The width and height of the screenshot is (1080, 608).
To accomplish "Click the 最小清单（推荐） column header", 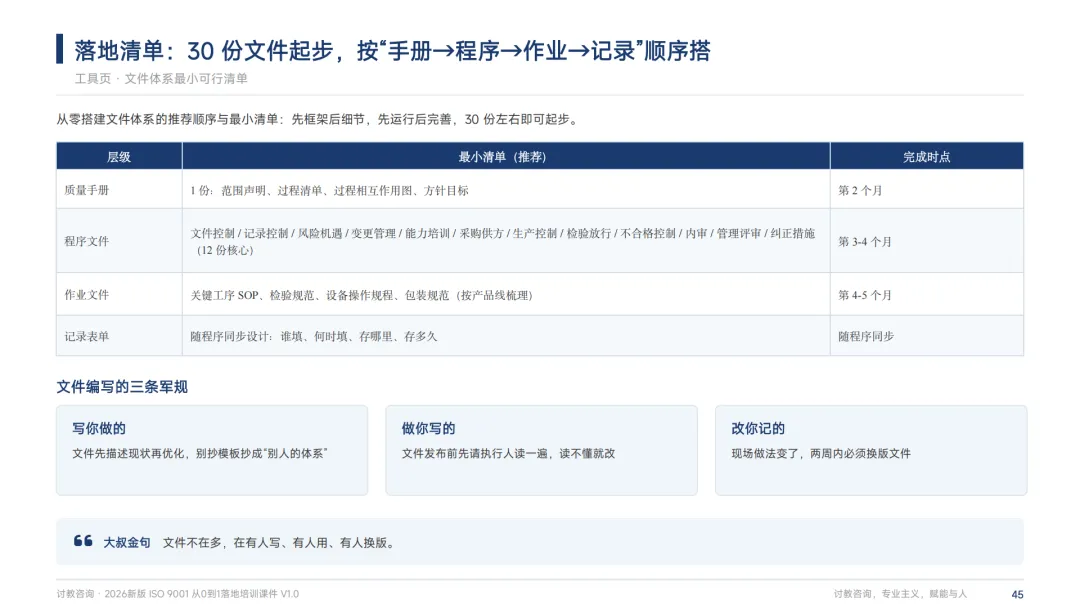I will [506, 156].
